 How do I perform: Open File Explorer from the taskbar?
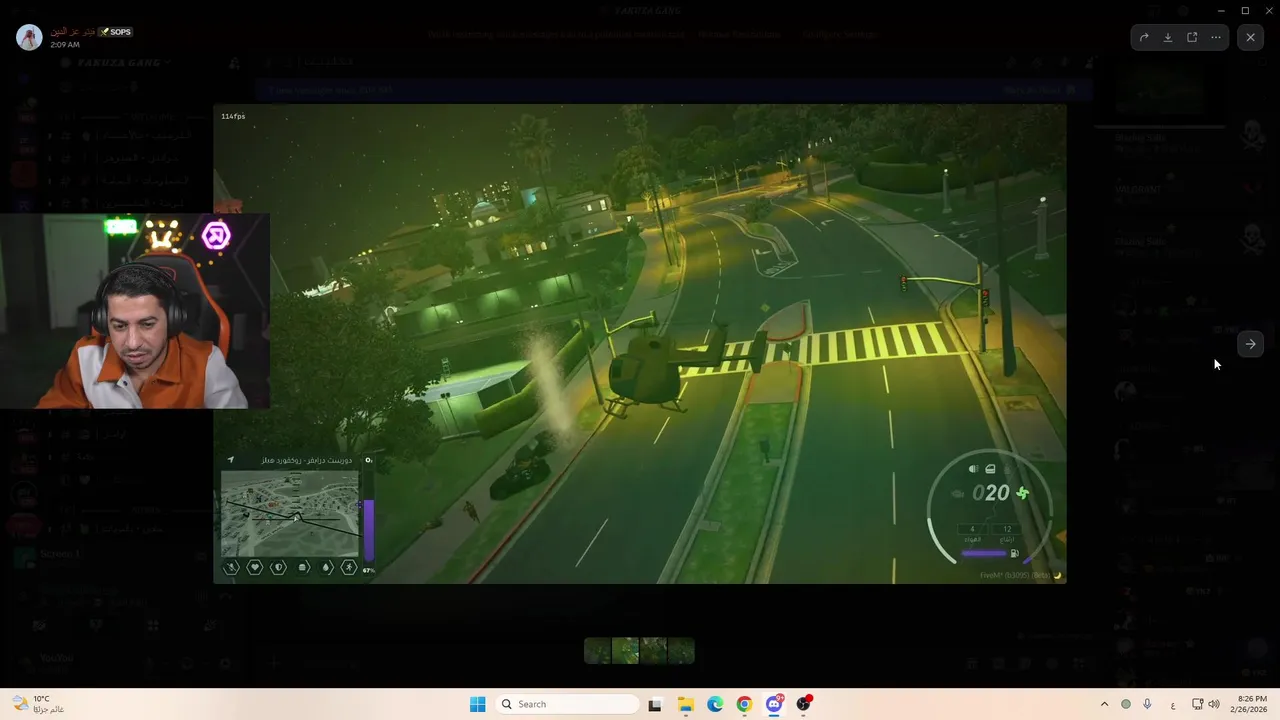[686, 704]
